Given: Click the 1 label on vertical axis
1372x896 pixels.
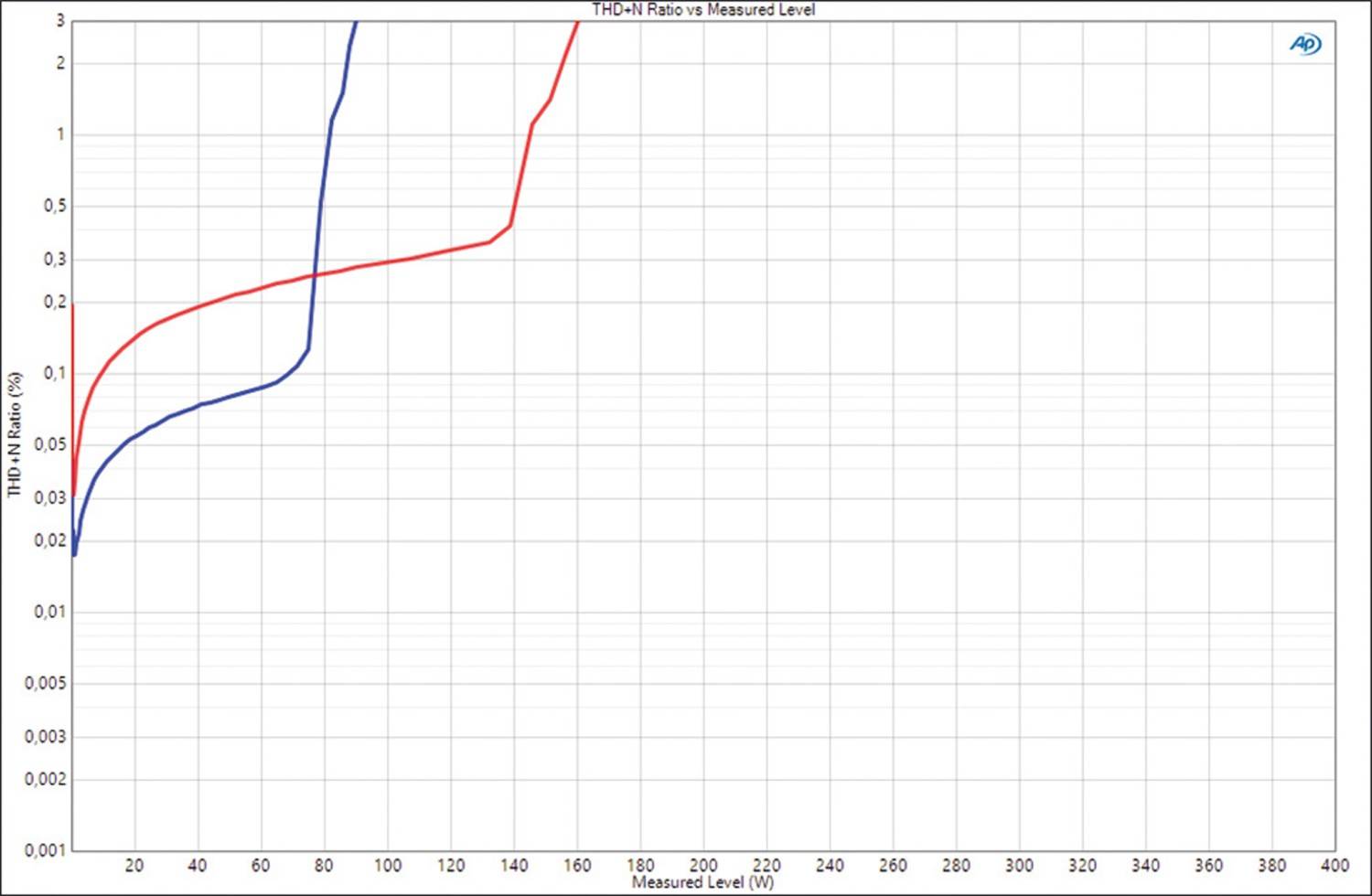Looking at the screenshot, I should click(x=61, y=134).
